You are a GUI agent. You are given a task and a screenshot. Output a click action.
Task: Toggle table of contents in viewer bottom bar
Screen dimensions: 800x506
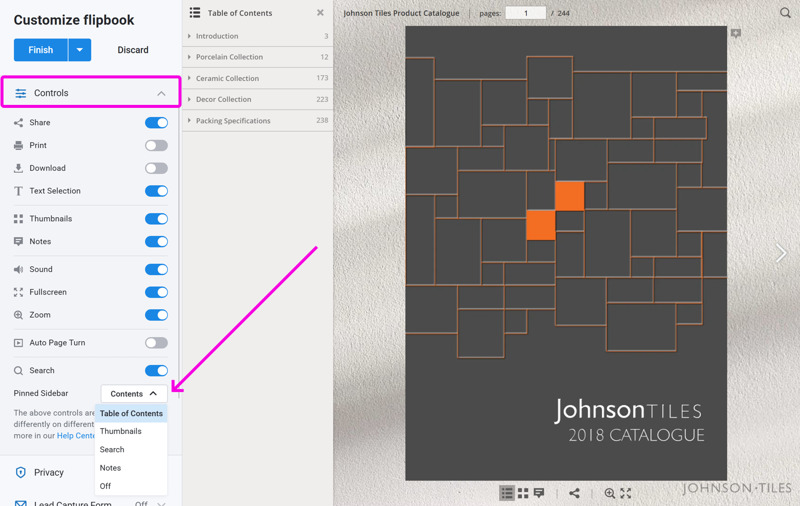(507, 493)
